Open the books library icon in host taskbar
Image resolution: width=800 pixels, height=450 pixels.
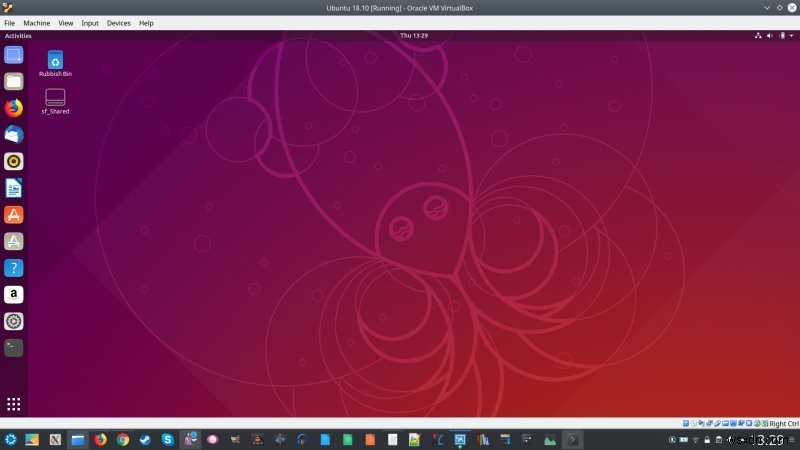point(482,439)
